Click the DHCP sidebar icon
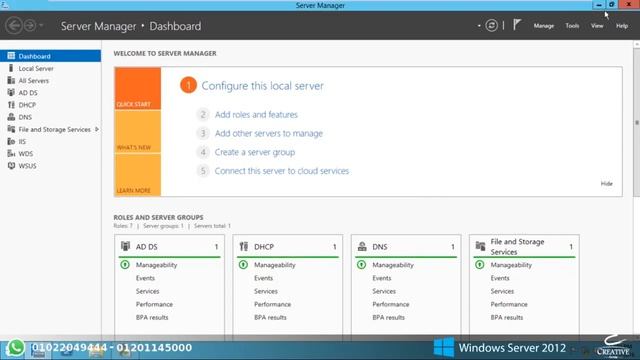640x360 pixels. 11,105
